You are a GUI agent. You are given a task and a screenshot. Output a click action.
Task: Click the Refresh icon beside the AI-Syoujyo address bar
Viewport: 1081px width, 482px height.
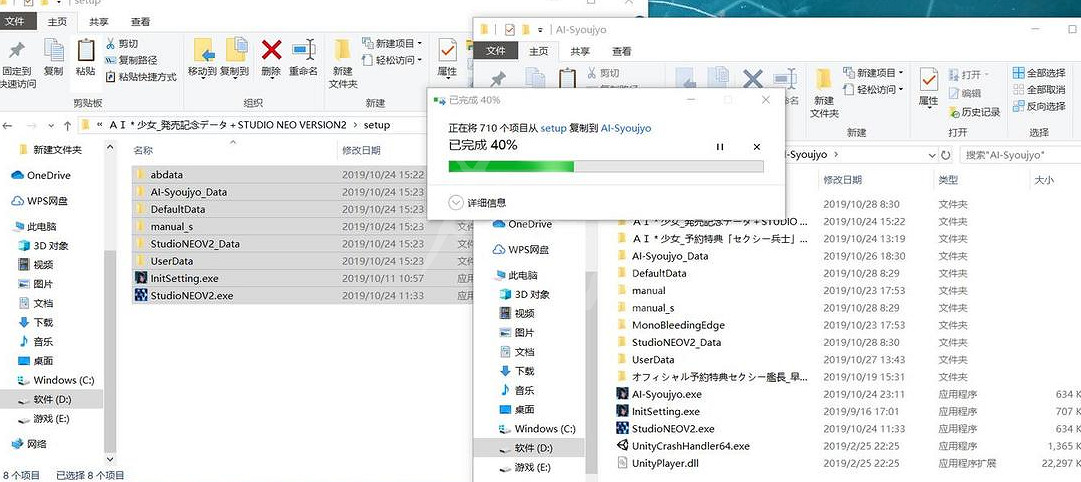pyautogui.click(x=947, y=155)
